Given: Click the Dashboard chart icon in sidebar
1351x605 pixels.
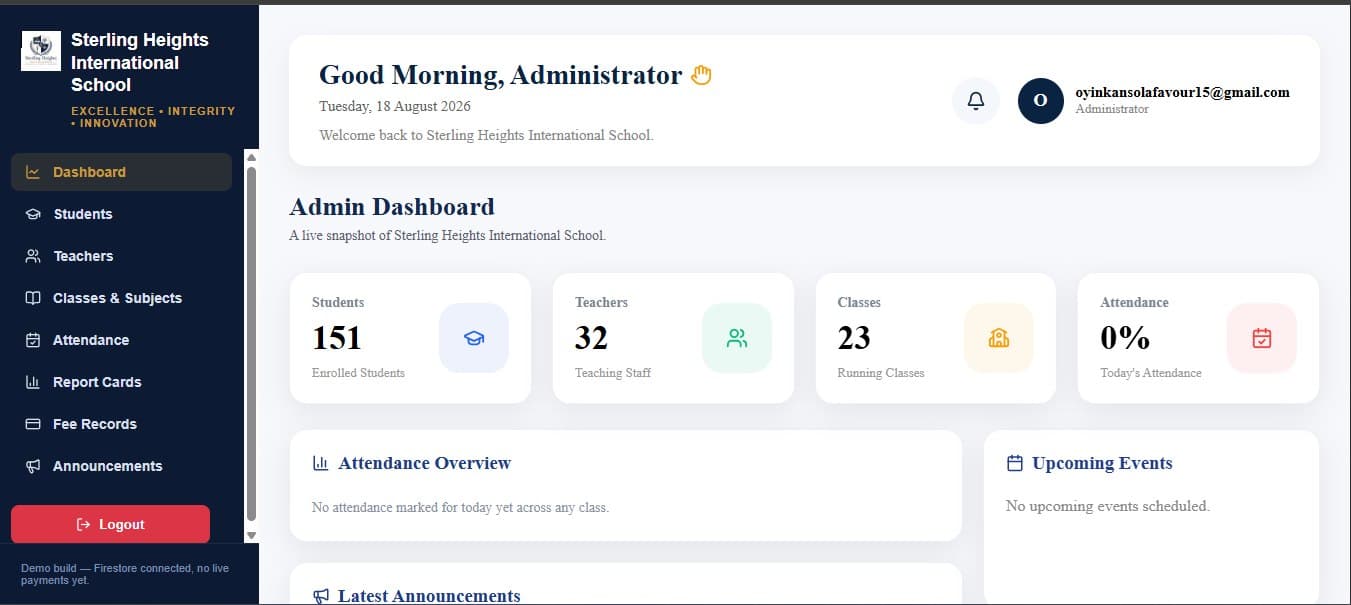Looking at the screenshot, I should coord(33,172).
